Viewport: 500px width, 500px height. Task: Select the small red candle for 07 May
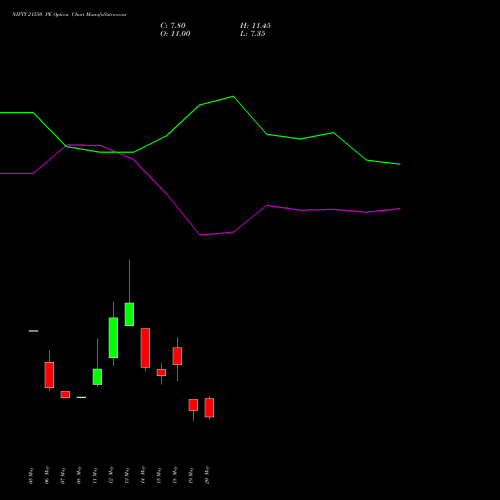pyautogui.click(x=65, y=394)
